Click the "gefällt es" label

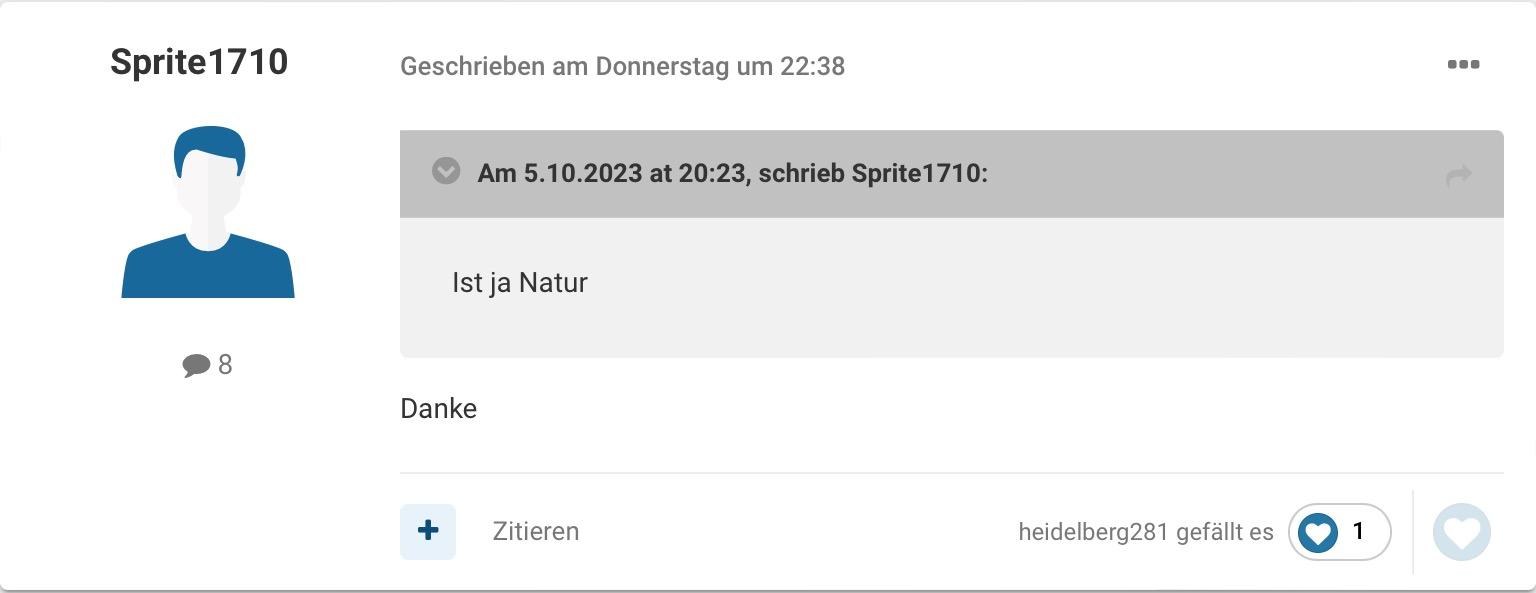click(x=1225, y=532)
